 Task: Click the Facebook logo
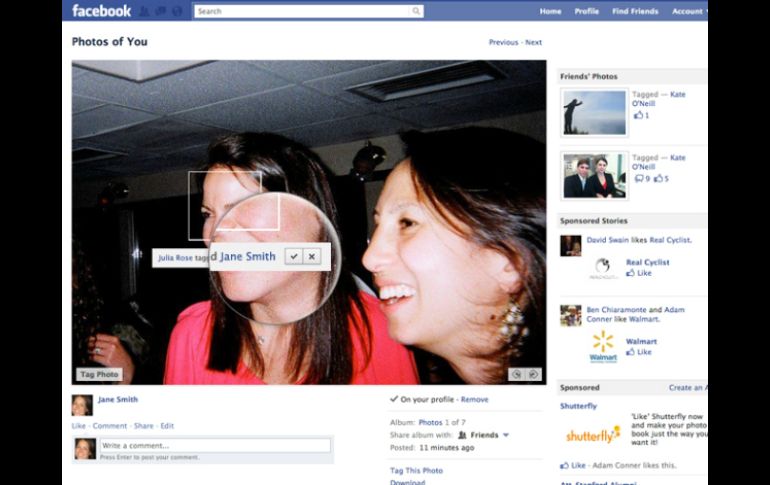pos(101,11)
